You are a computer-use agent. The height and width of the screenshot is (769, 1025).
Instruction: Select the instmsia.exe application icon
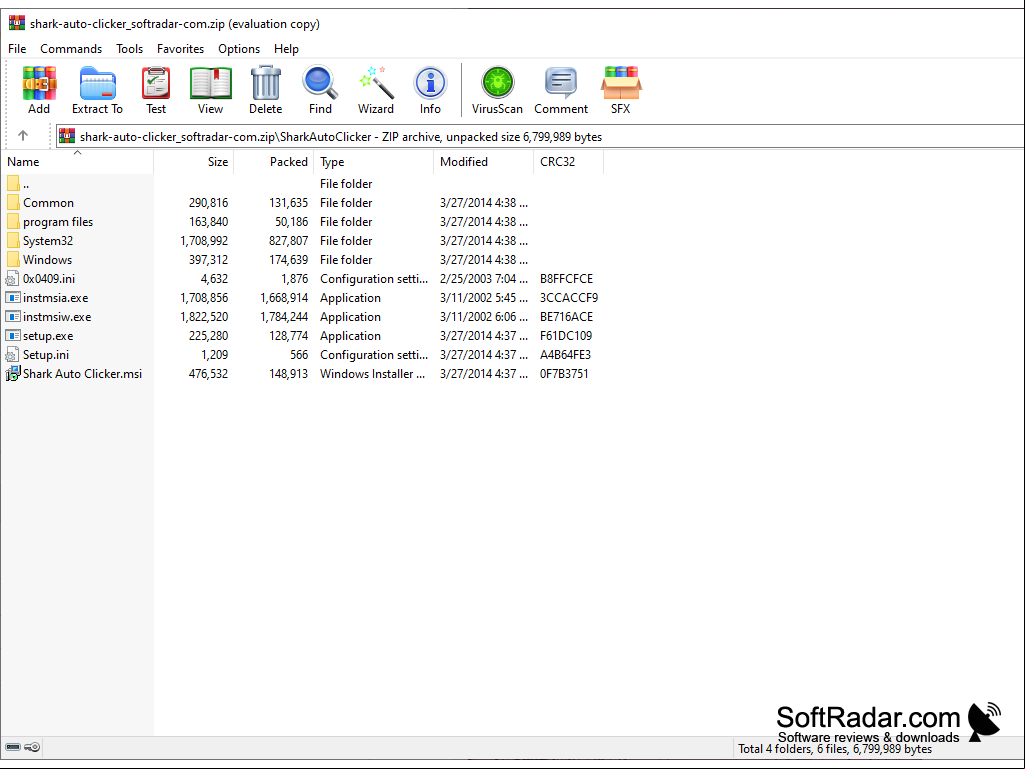coord(12,298)
